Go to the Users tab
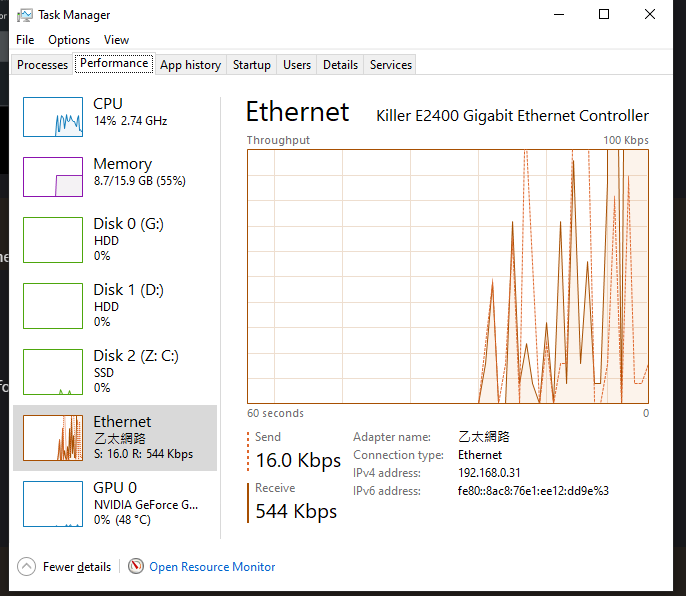 [x=297, y=65]
